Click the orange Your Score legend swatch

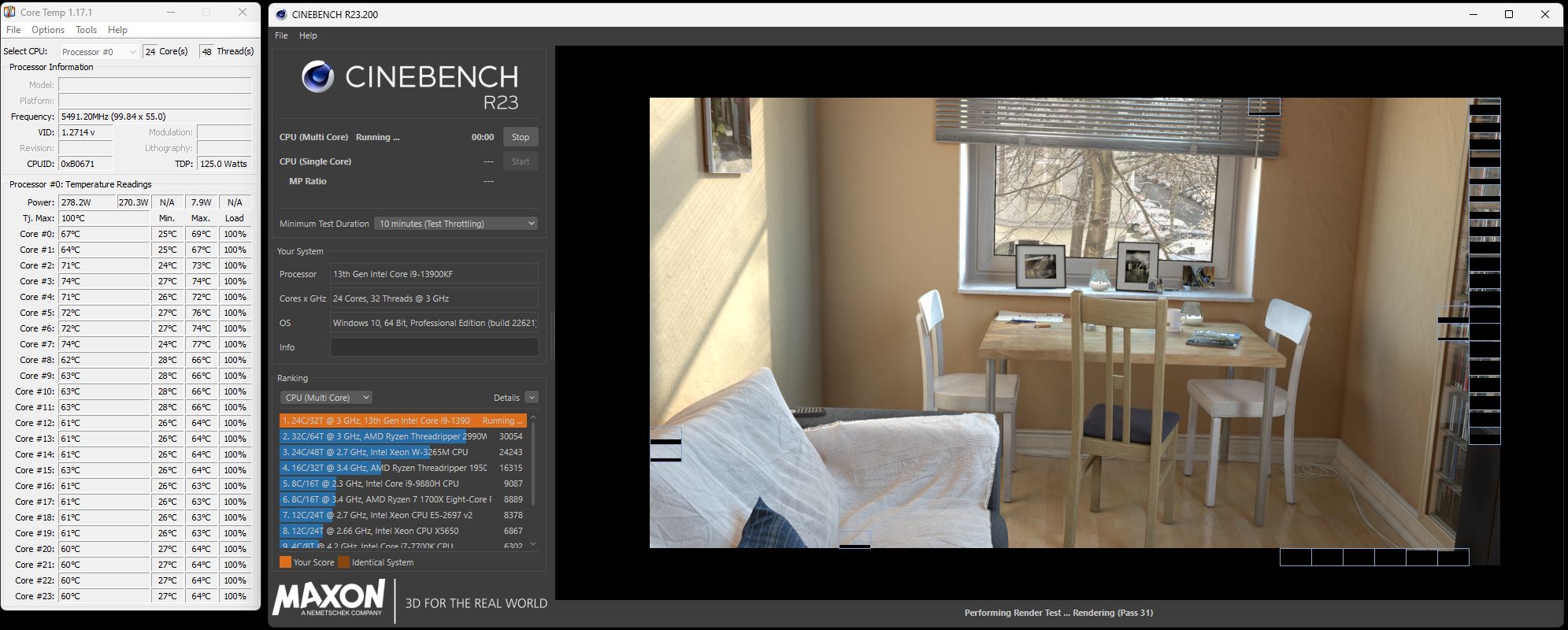(x=285, y=562)
